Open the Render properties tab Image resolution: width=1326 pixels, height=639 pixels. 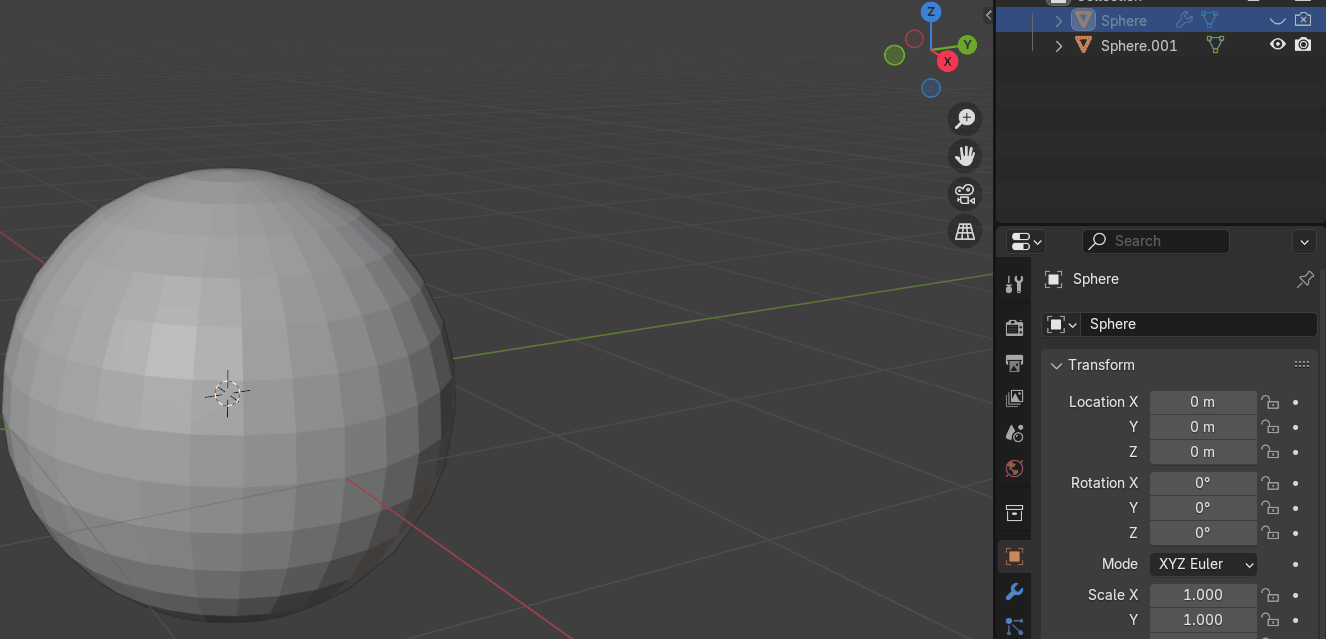click(x=1014, y=327)
